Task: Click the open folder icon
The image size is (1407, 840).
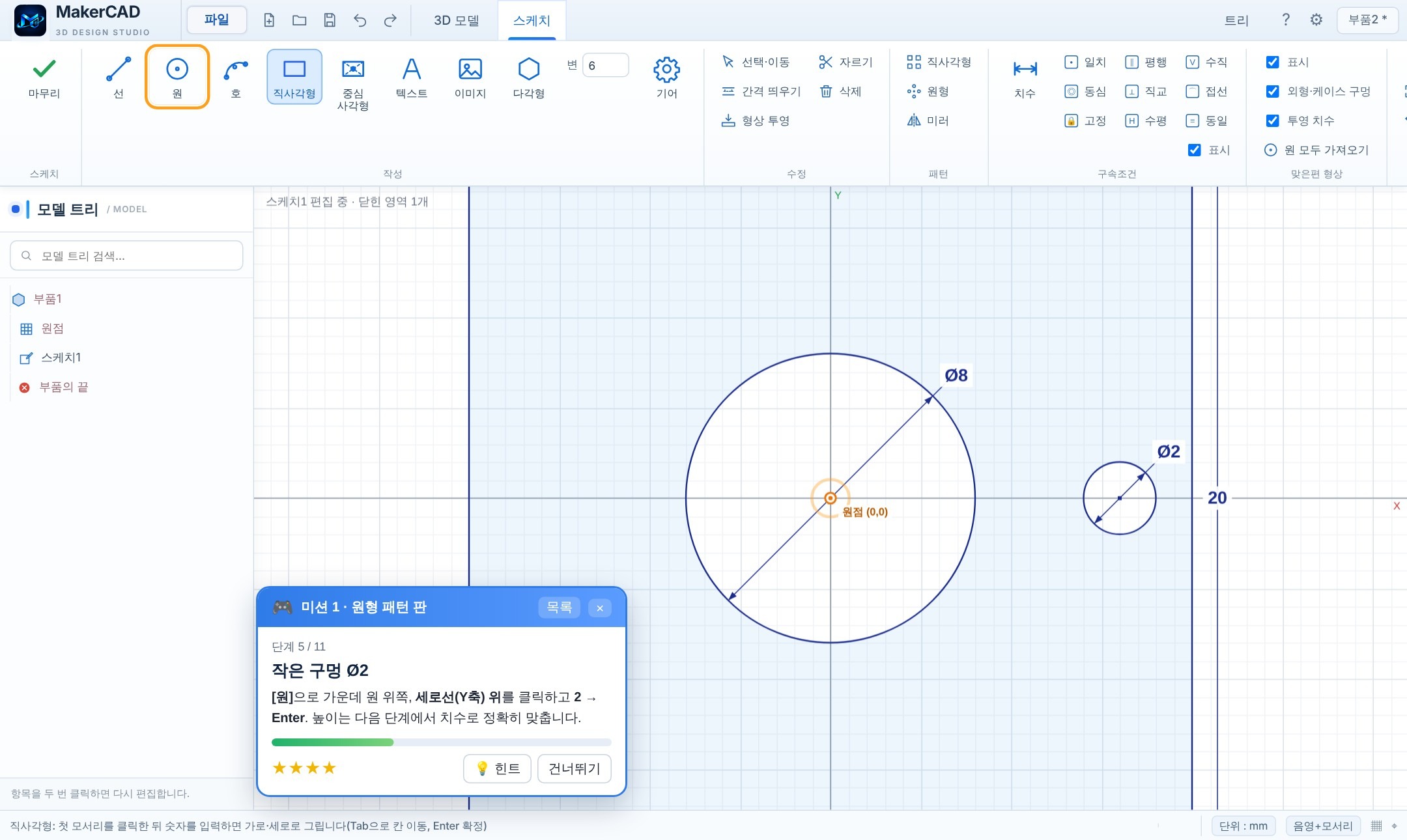Action: click(x=300, y=20)
